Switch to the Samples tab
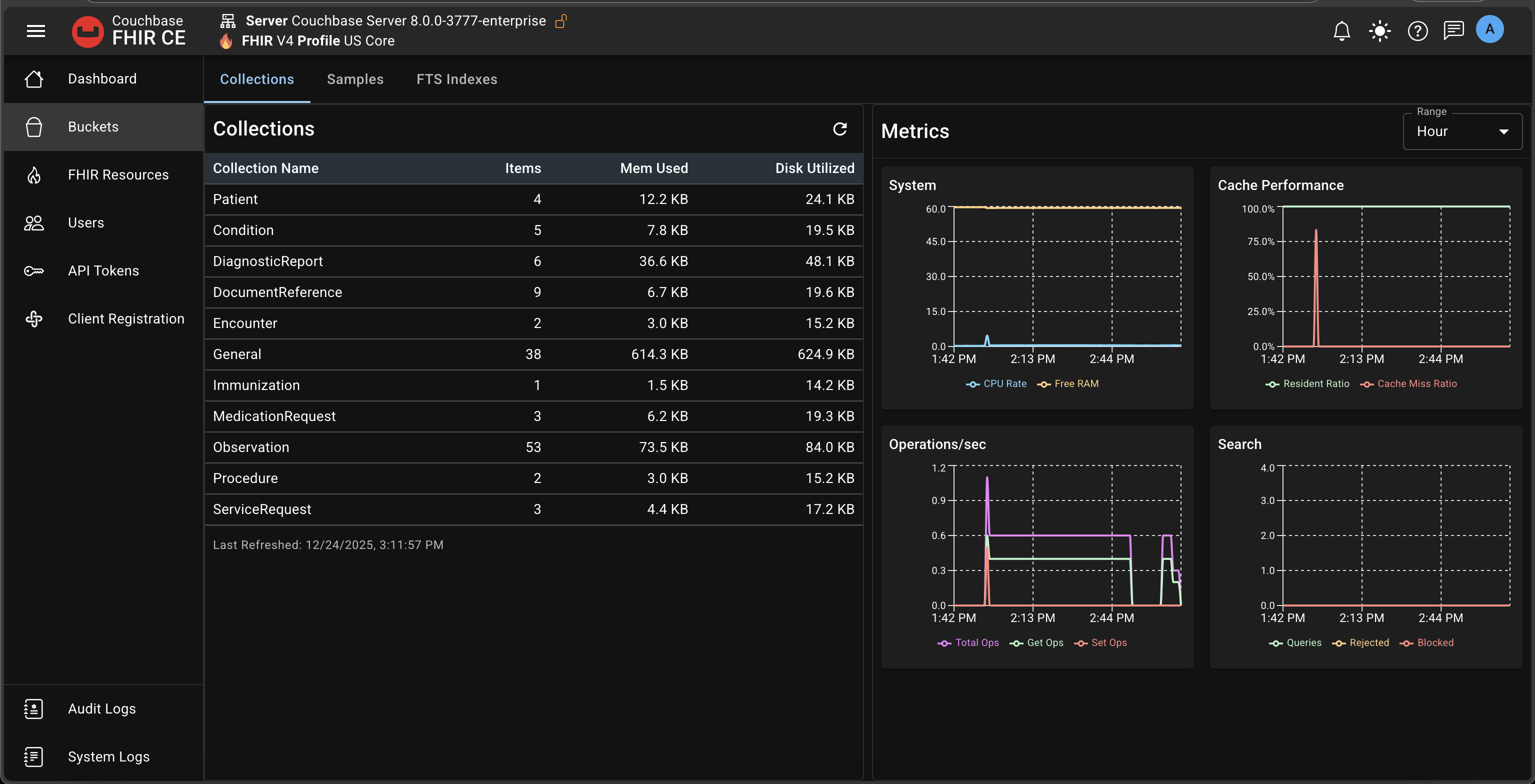1535x784 pixels. [x=355, y=79]
